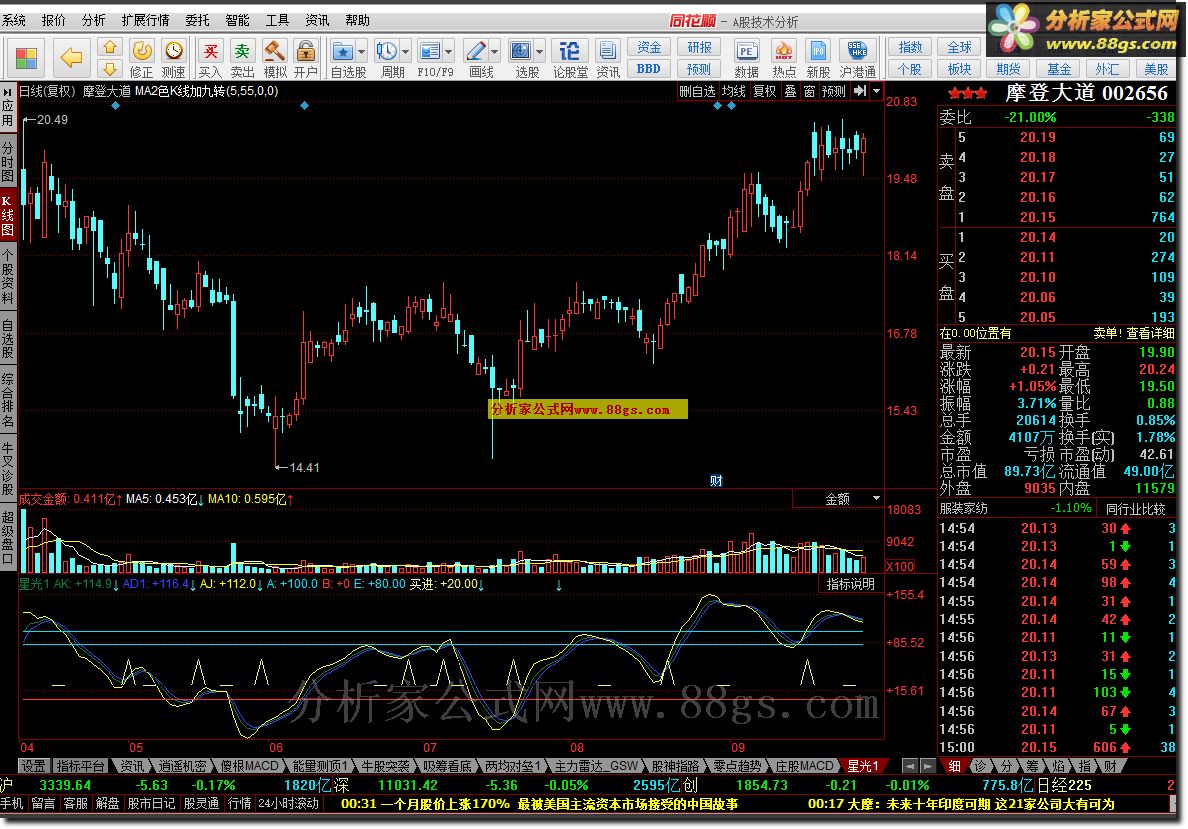Toggle the 叠 overlay chart option

(790, 91)
